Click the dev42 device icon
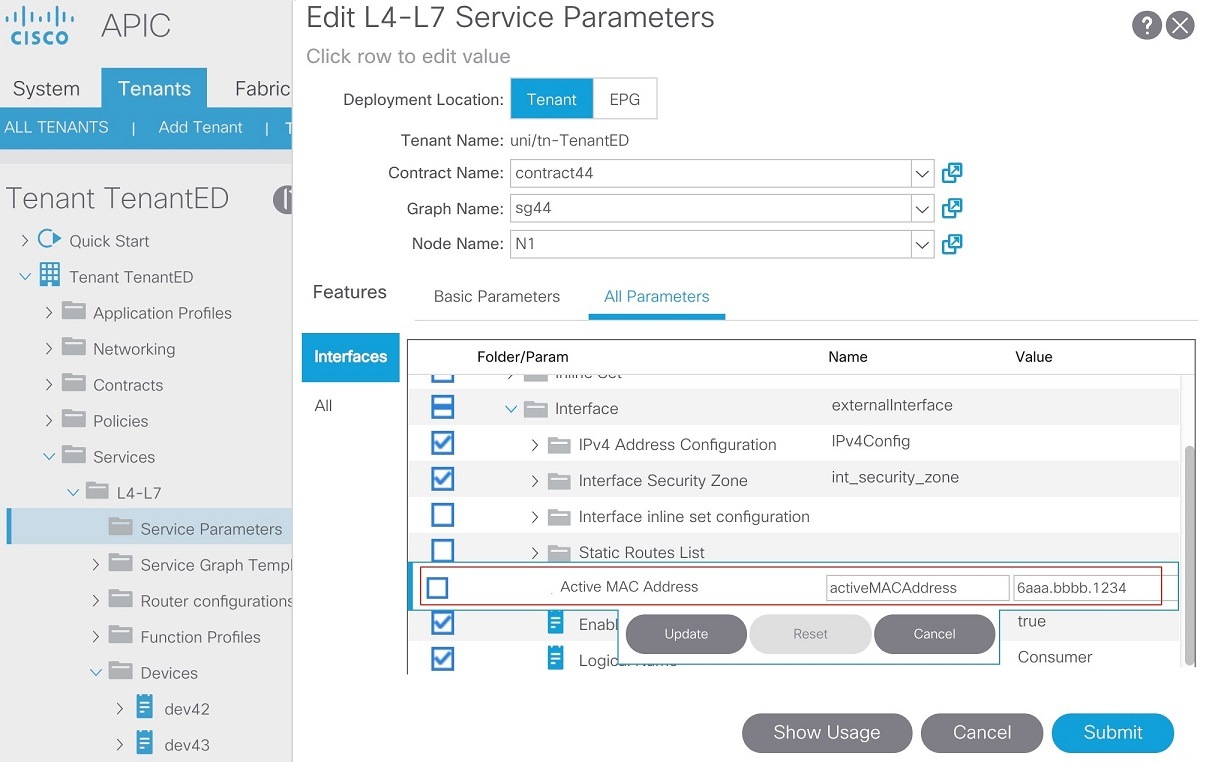This screenshot has height=762, width=1230. pos(143,708)
